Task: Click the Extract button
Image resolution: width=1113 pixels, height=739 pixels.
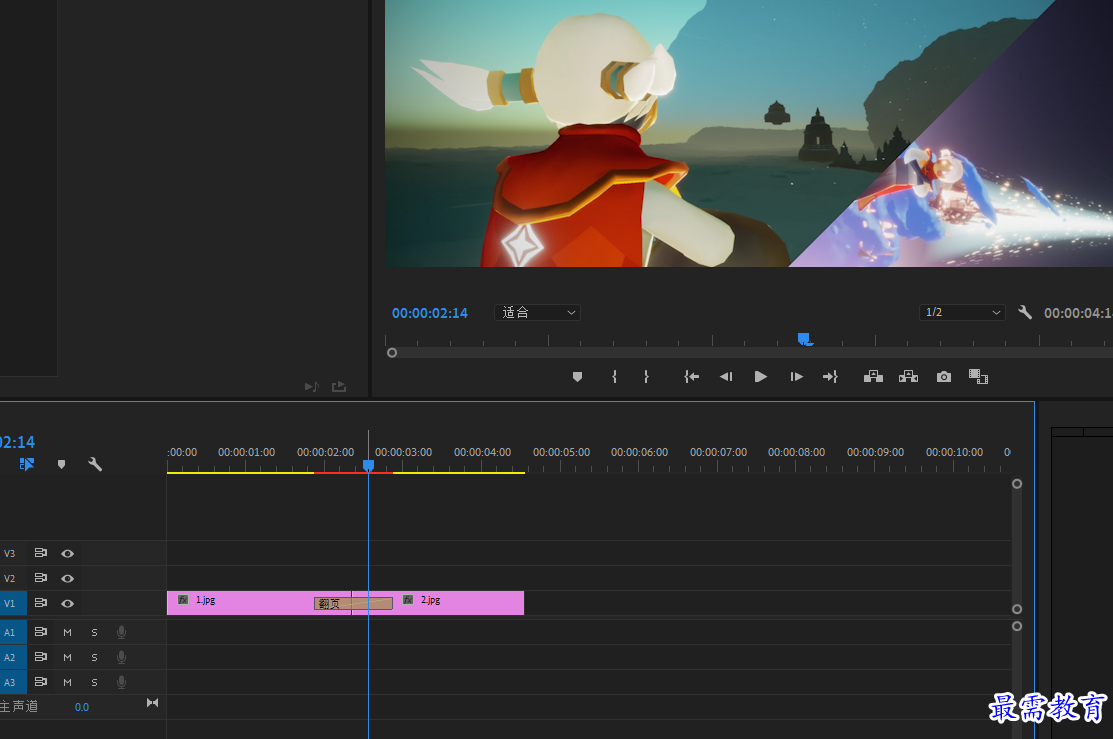Action: pyautogui.click(x=909, y=377)
